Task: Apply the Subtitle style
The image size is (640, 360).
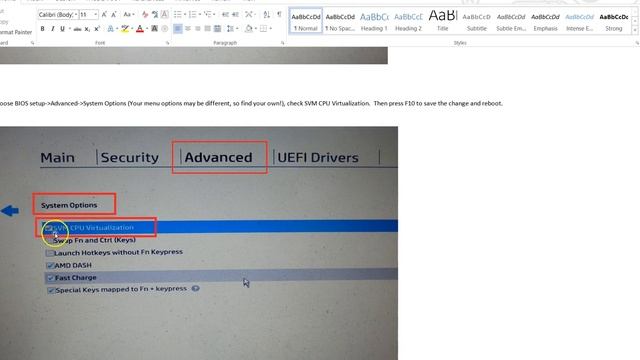Action: 477,21
